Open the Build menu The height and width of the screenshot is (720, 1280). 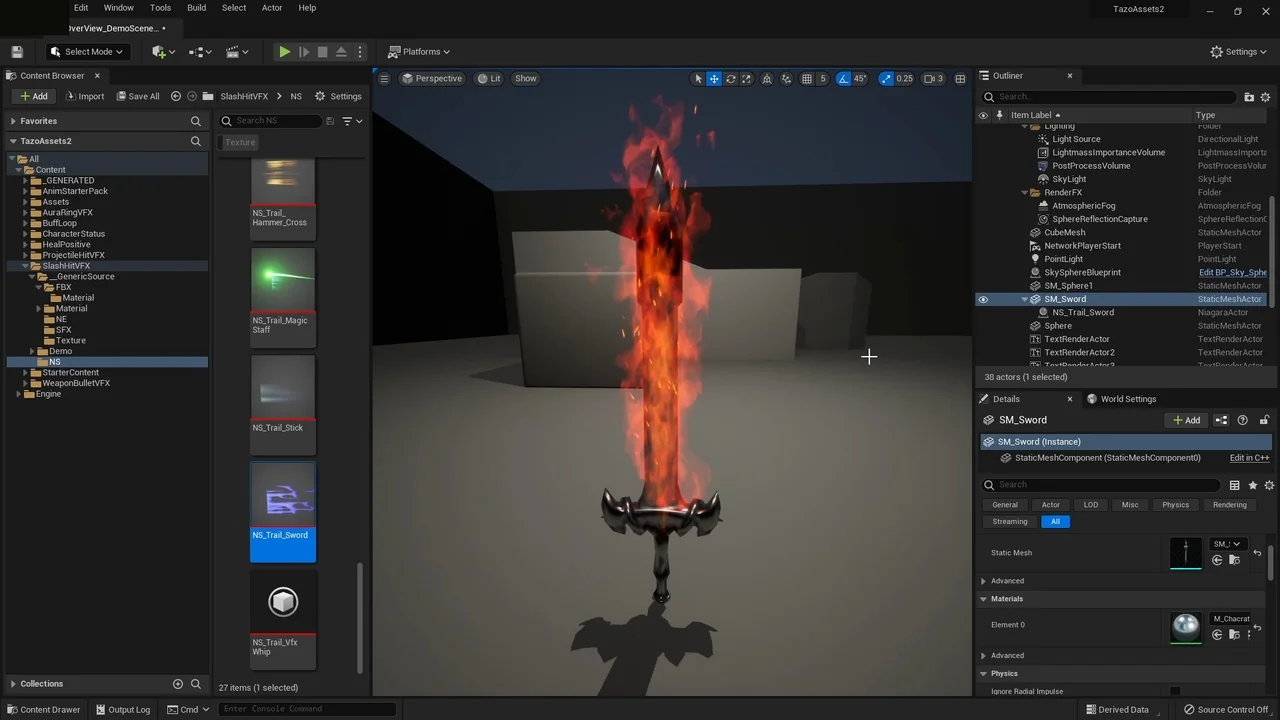196,8
